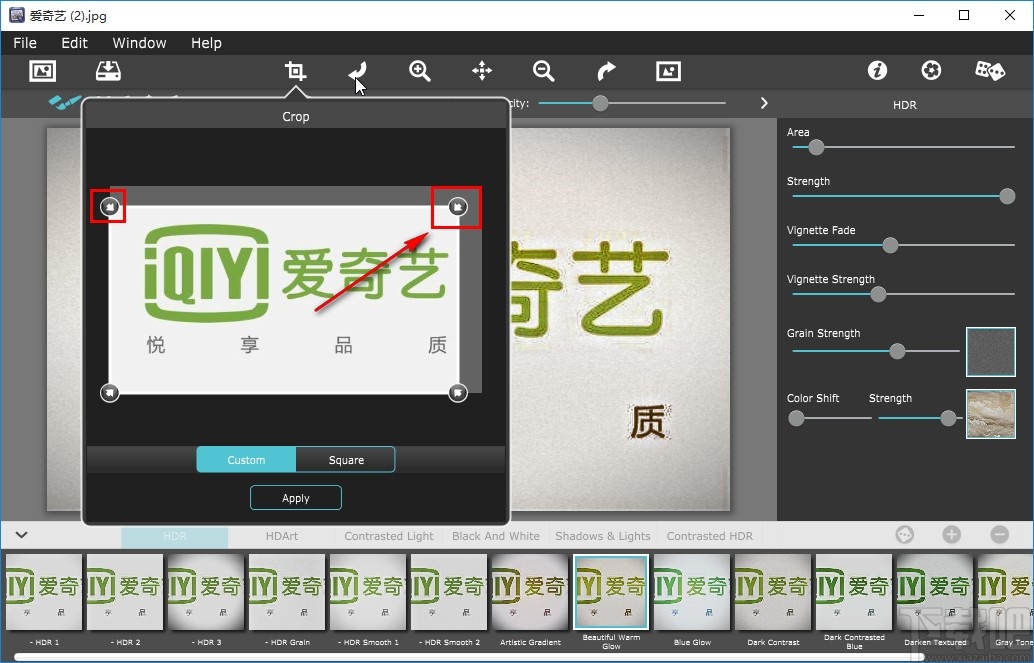Select Square crop mode
The image size is (1034, 663).
click(x=346, y=460)
